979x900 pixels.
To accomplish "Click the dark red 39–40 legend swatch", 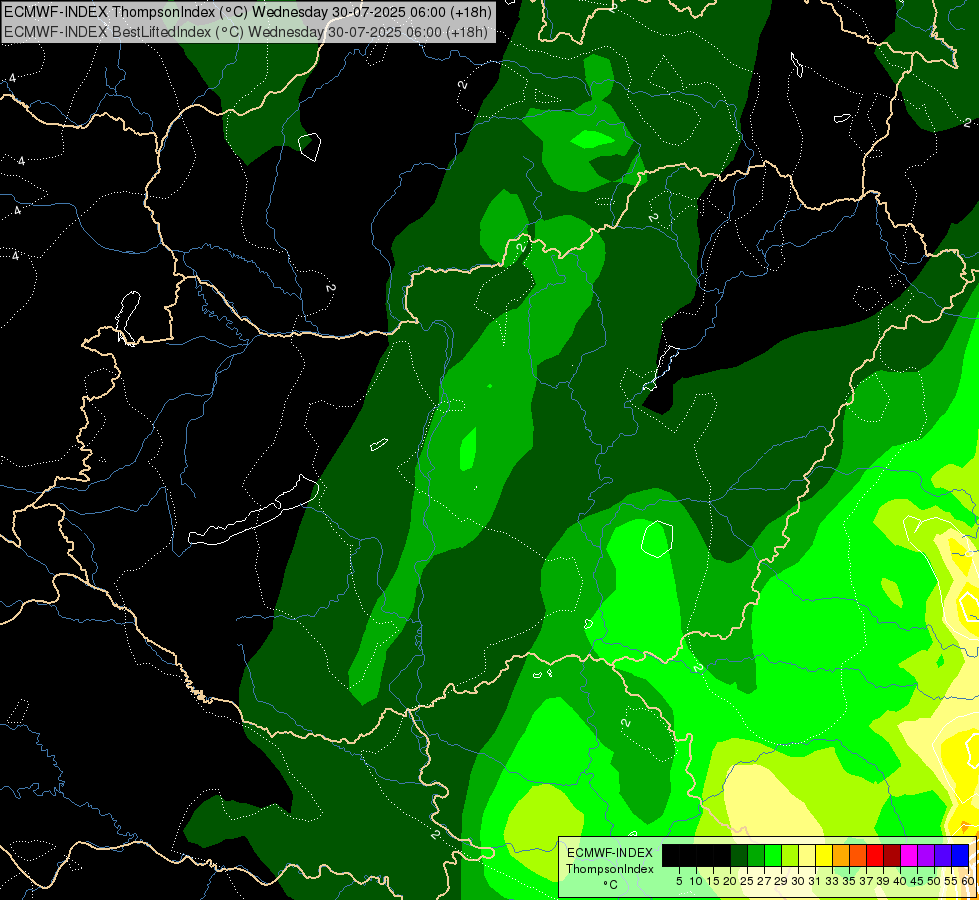I will coord(892,855).
